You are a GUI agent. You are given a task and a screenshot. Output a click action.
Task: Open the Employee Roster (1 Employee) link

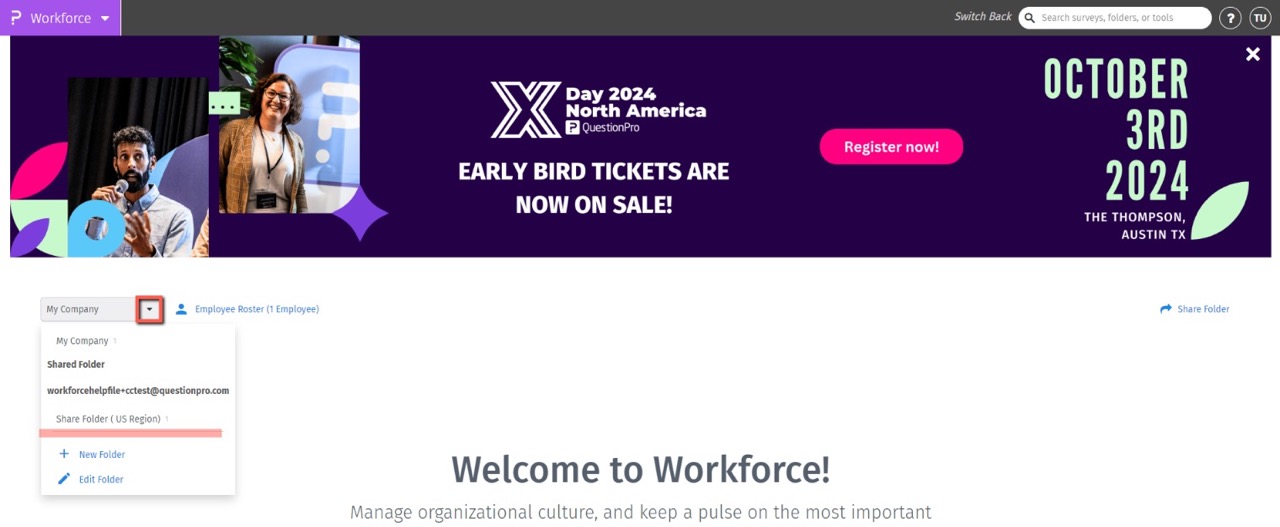click(x=256, y=309)
